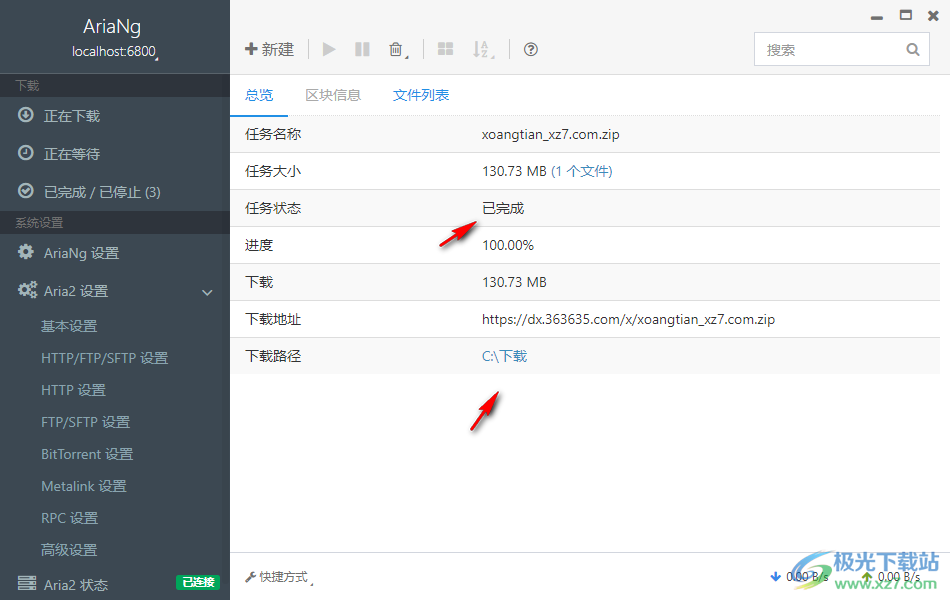Open RPC 设置 submenu item

pos(69,518)
